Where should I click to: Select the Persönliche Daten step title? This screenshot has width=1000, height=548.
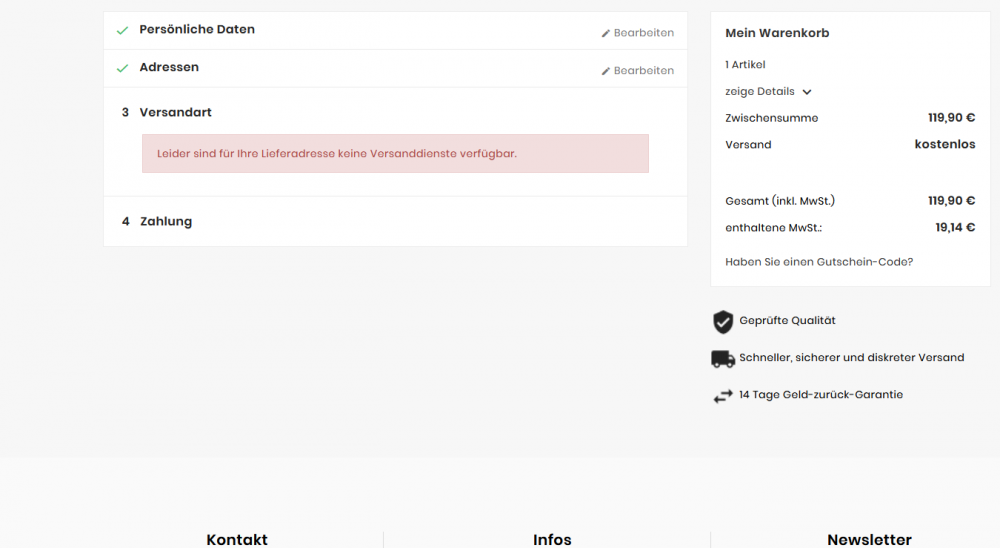tap(197, 29)
